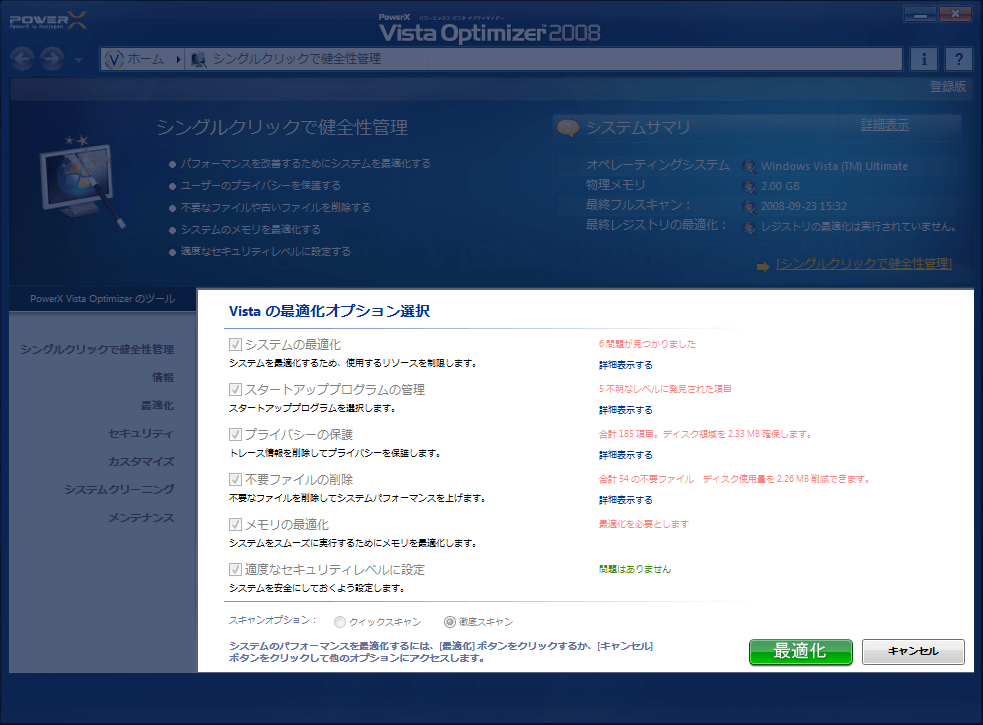Screen dimensions: 983x725
Task: Select 最適化 in the sidebar
Action: (157, 406)
